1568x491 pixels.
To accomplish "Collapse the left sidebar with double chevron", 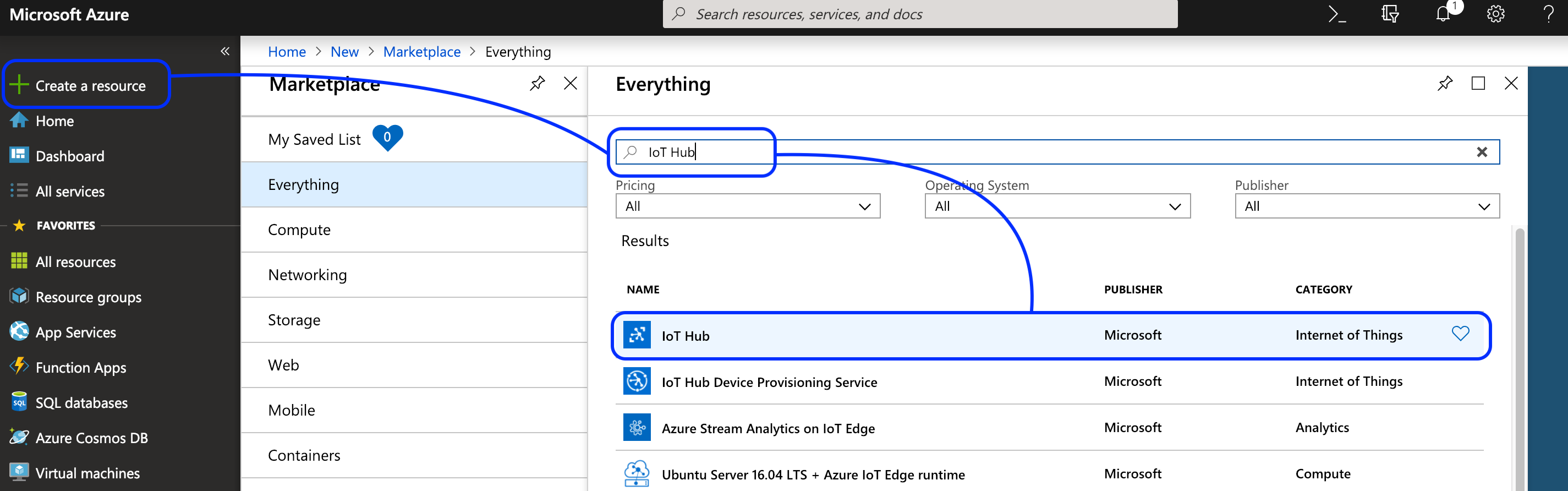I will click(224, 51).
